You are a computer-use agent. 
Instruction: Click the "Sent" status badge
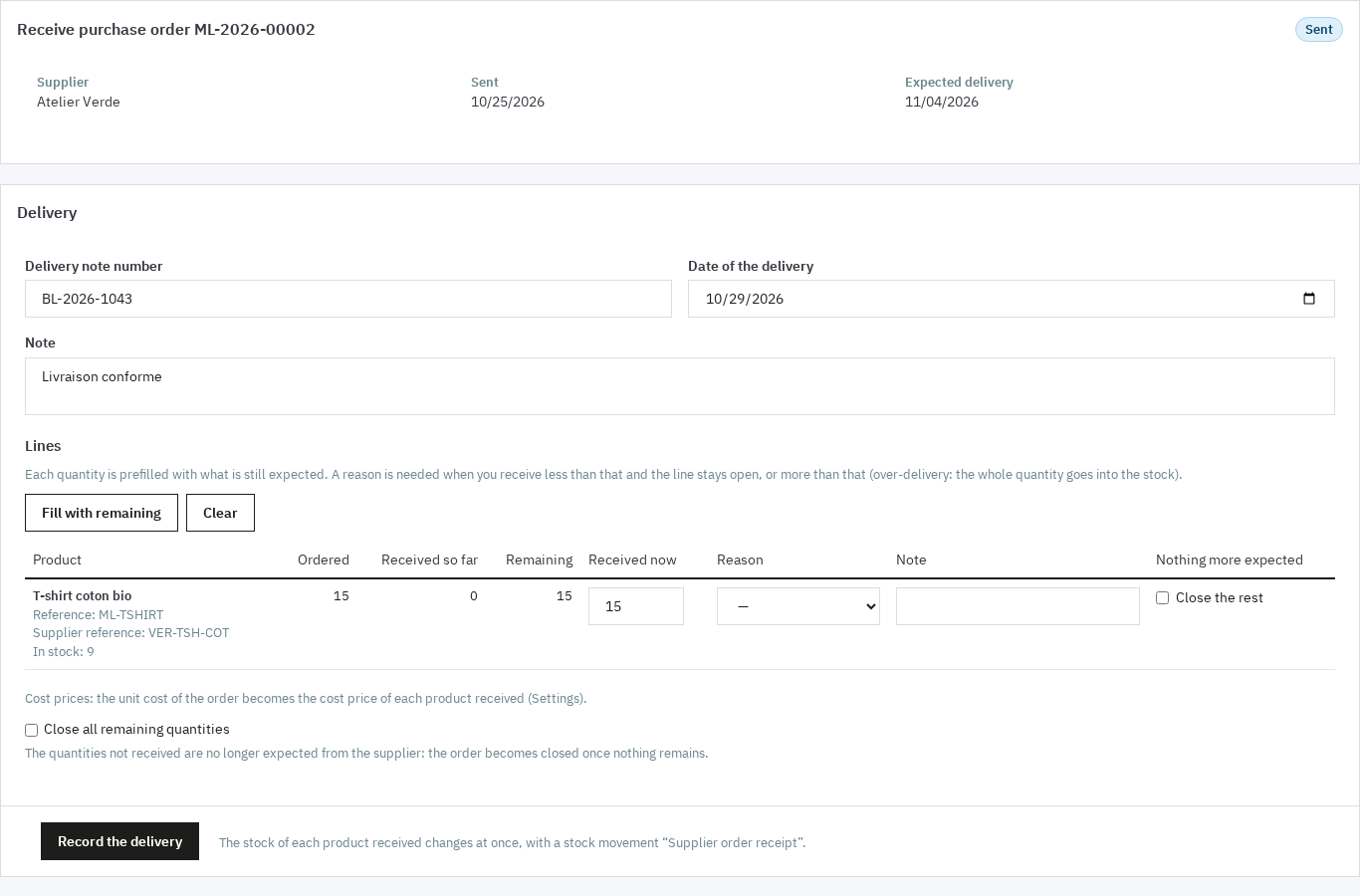1318,30
